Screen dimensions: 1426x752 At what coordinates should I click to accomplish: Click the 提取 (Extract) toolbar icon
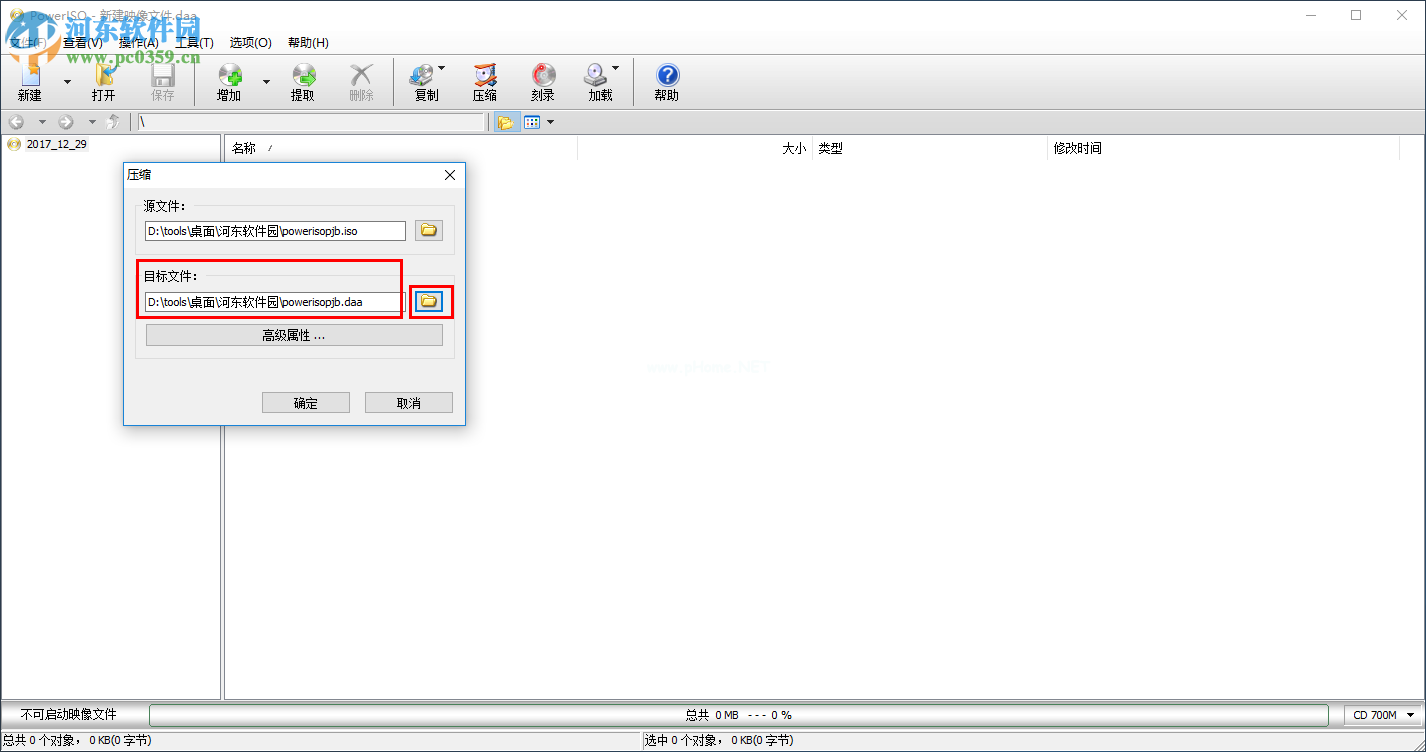point(302,78)
